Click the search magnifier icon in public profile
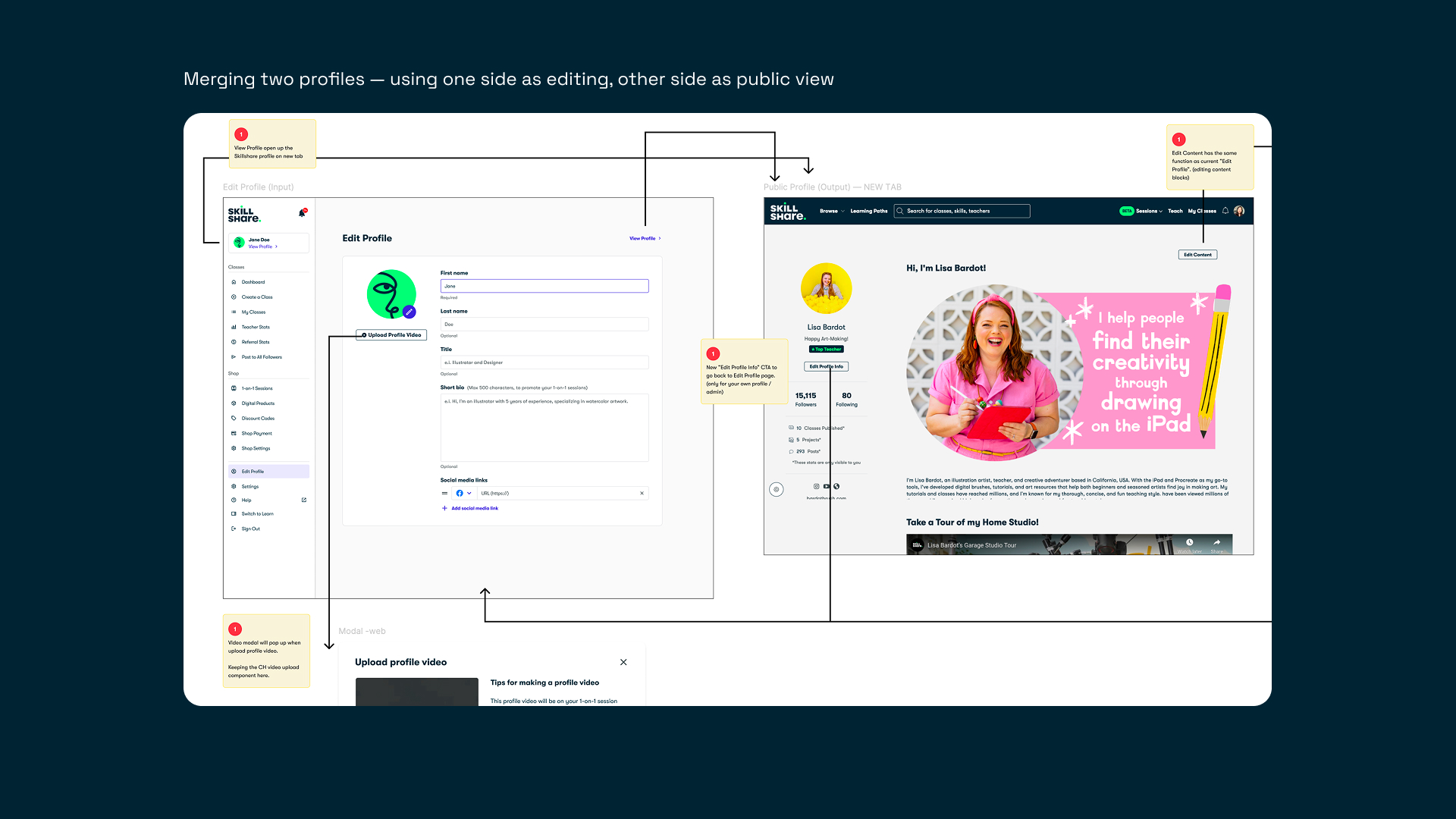This screenshot has height=819, width=1456. click(901, 212)
